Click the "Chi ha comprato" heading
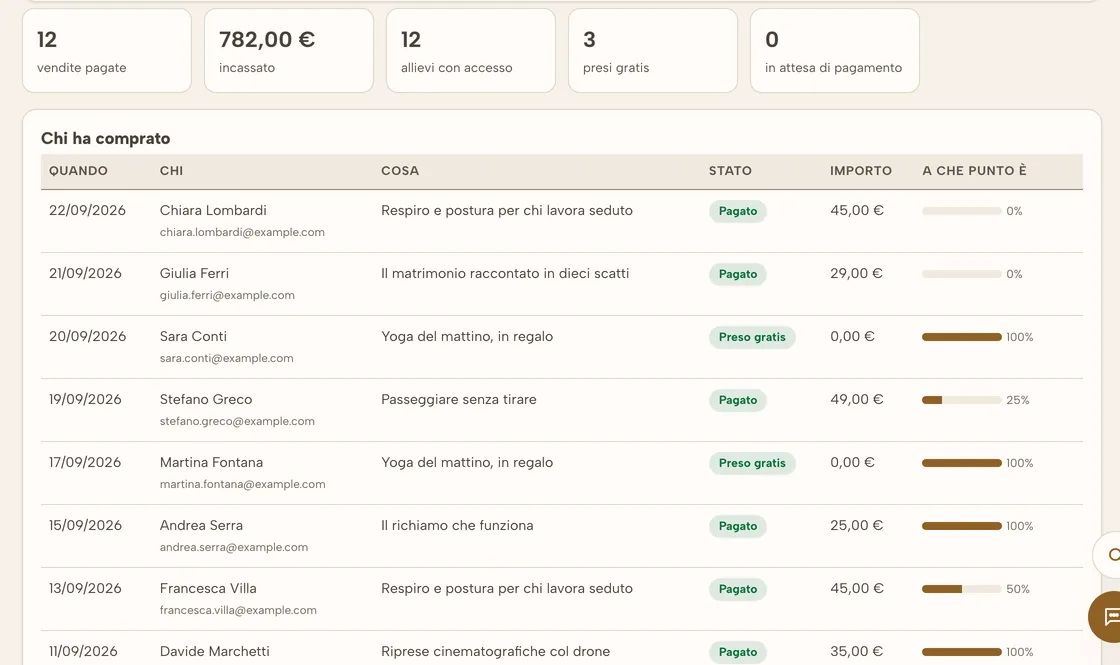1120x665 pixels. 106,138
